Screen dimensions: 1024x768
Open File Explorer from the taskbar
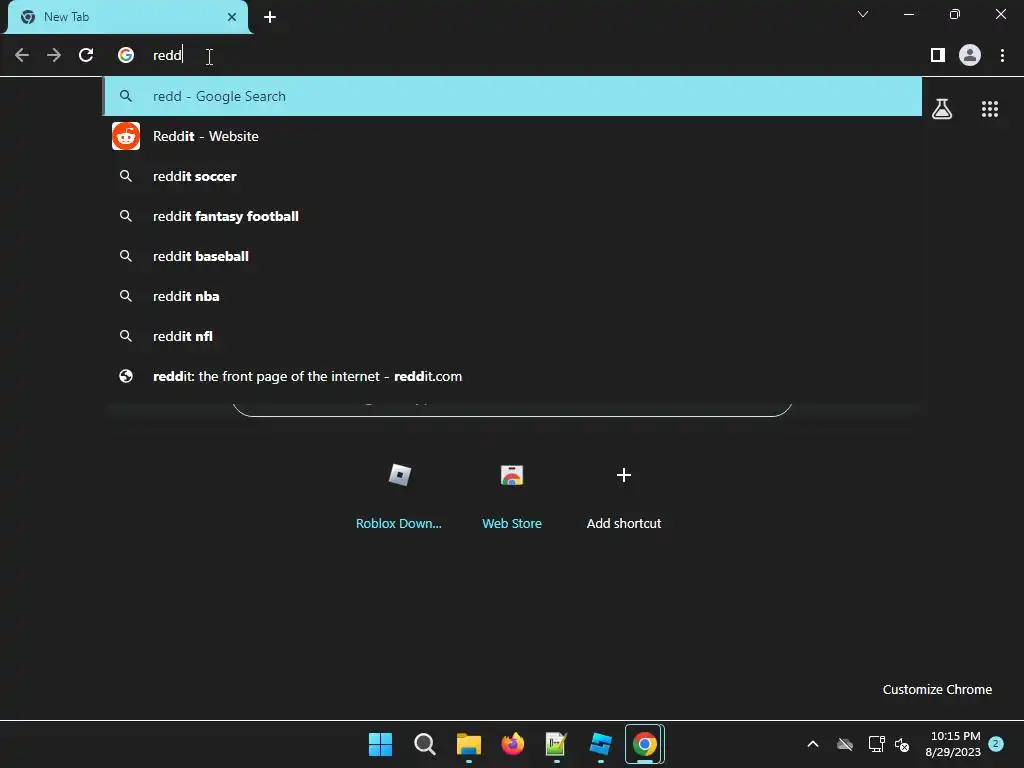pos(468,744)
